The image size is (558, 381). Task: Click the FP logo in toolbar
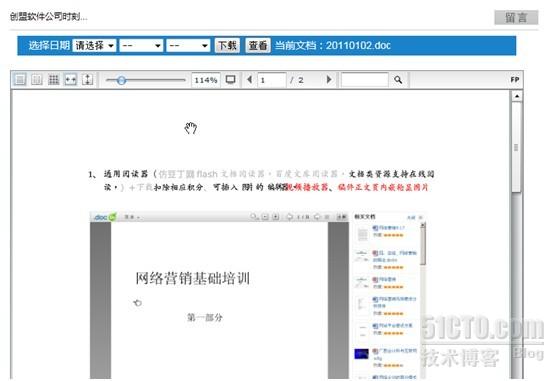click(515, 80)
